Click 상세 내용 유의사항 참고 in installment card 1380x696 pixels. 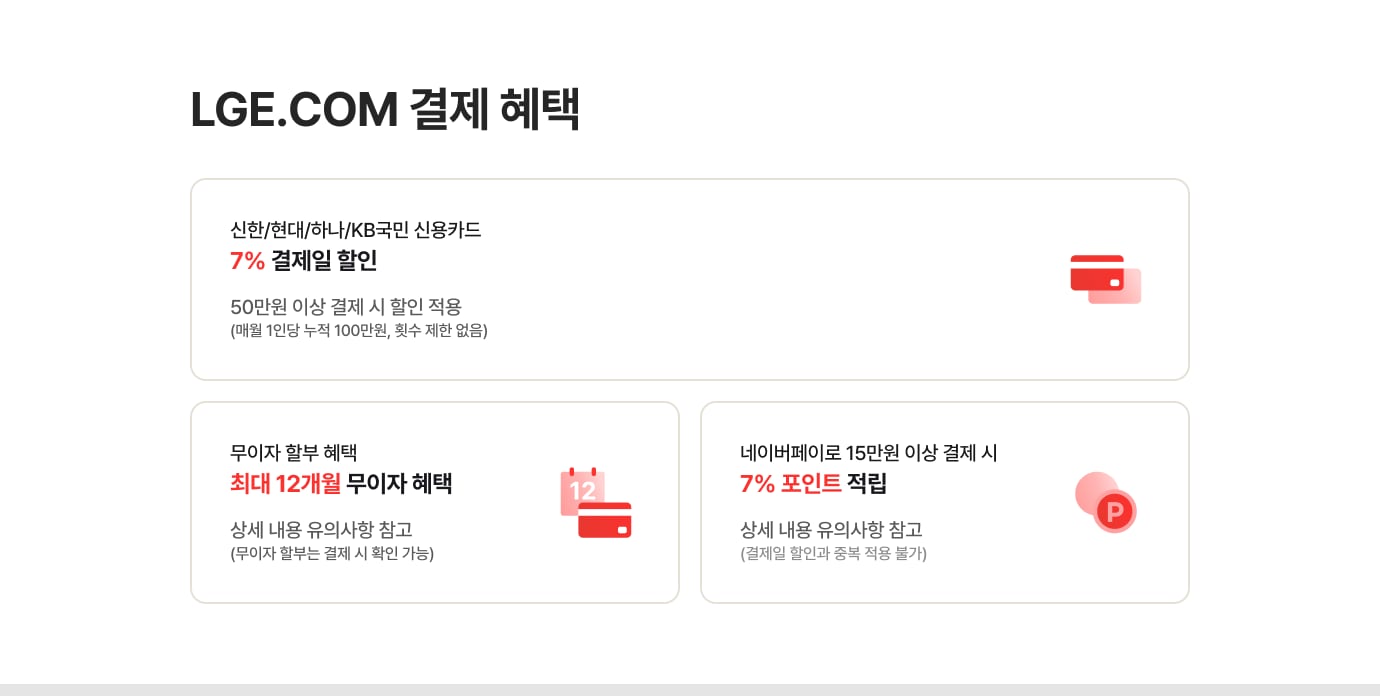(x=321, y=530)
